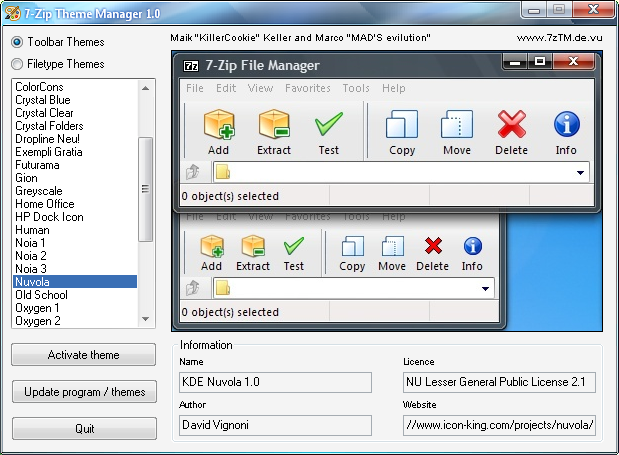
Task: Click the up-folder icon in the lower preview
Action: 193,288
